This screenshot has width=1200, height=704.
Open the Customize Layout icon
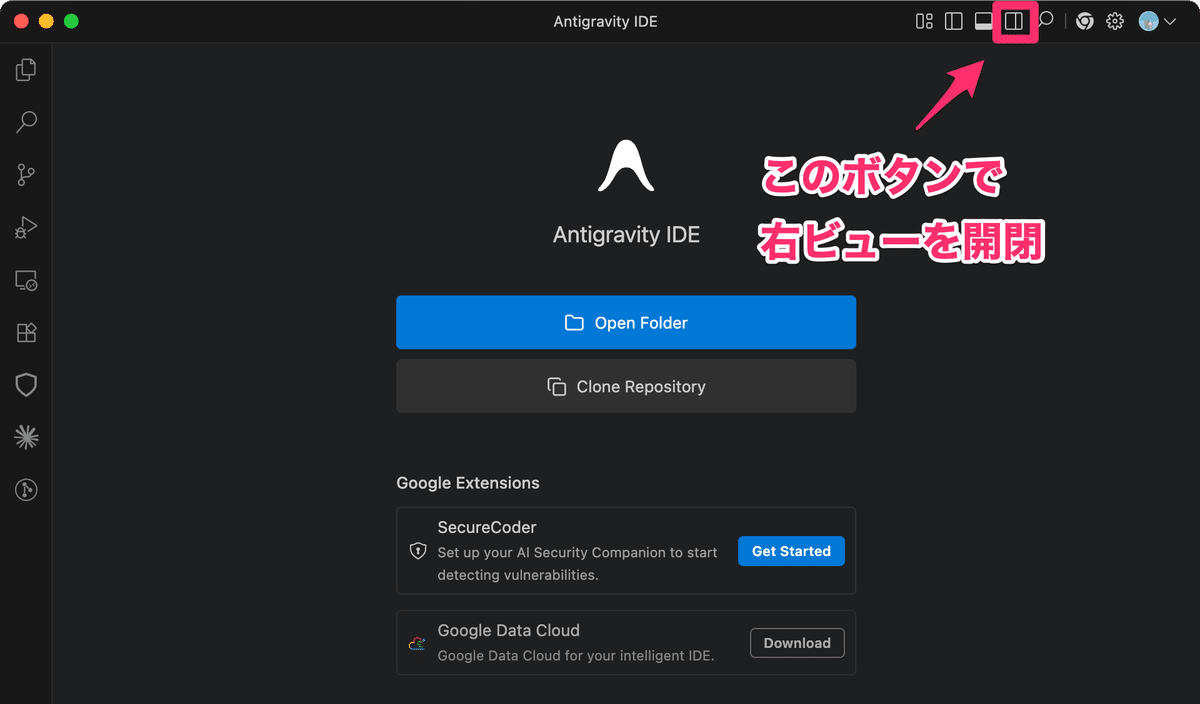[924, 21]
